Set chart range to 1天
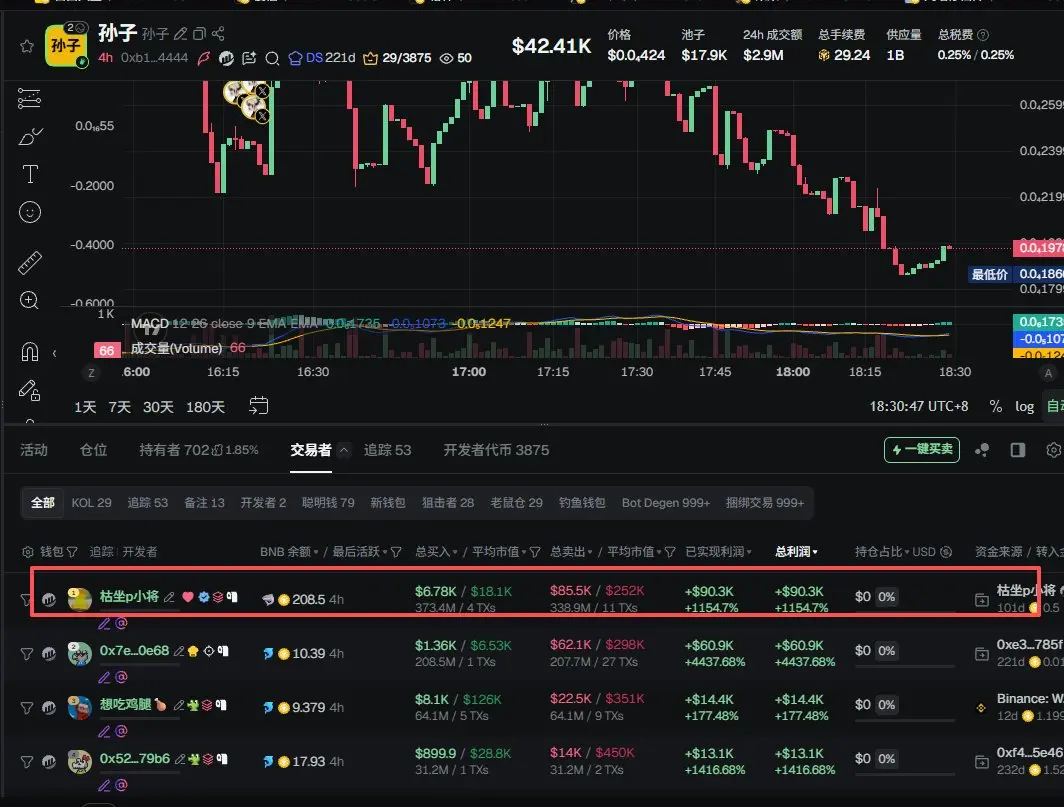The image size is (1064, 807). click(85, 407)
